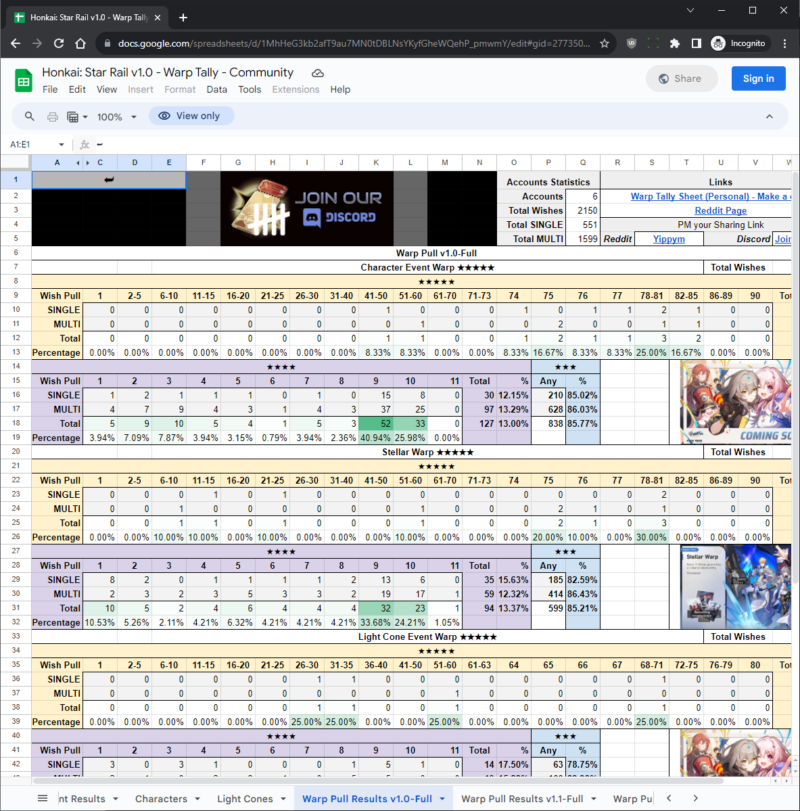Open the in-sheet search (magnifying glass)
Image resolution: width=800 pixels, height=811 pixels.
pos(28,116)
